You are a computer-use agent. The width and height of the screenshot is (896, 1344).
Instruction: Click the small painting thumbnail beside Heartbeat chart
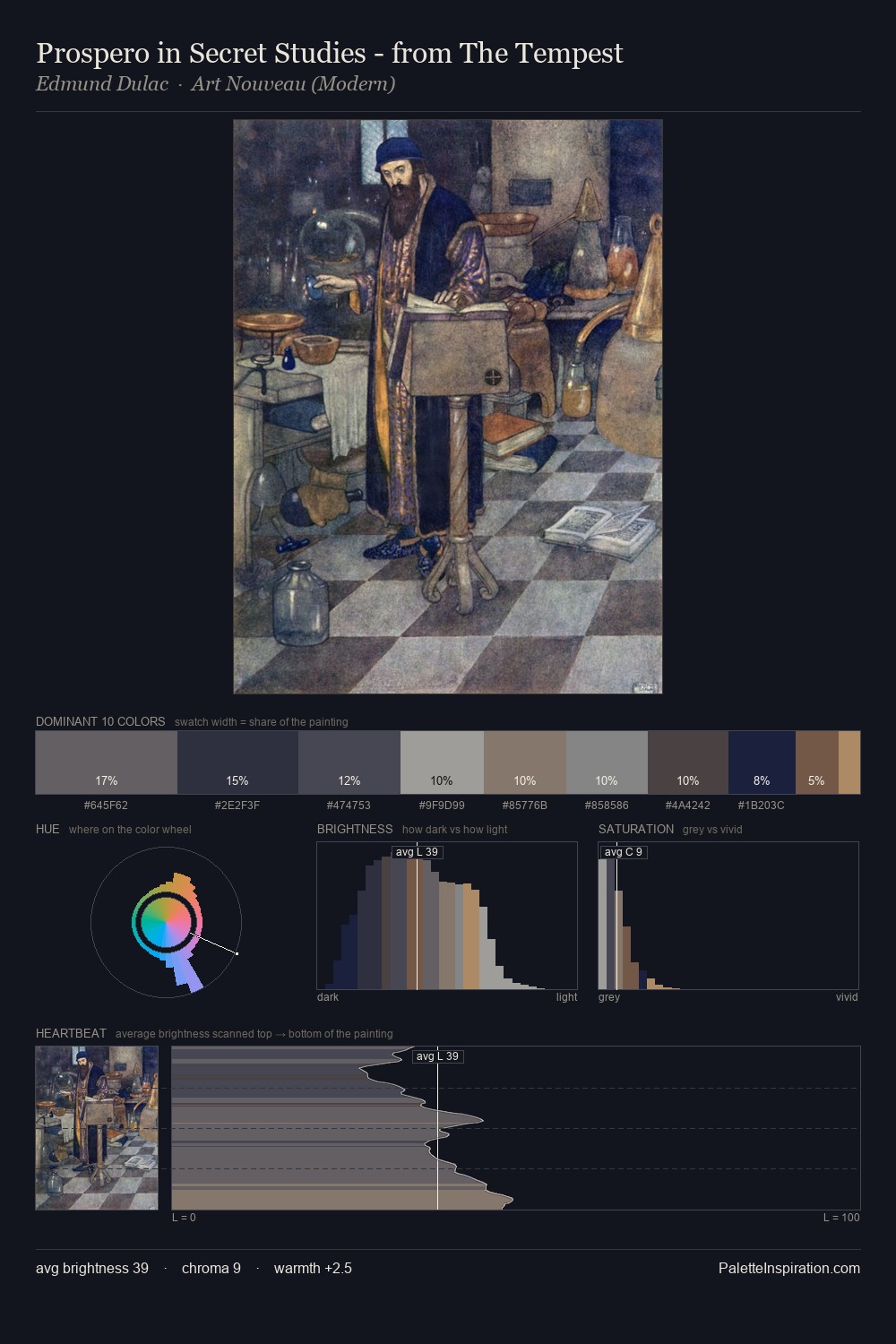(97, 1128)
